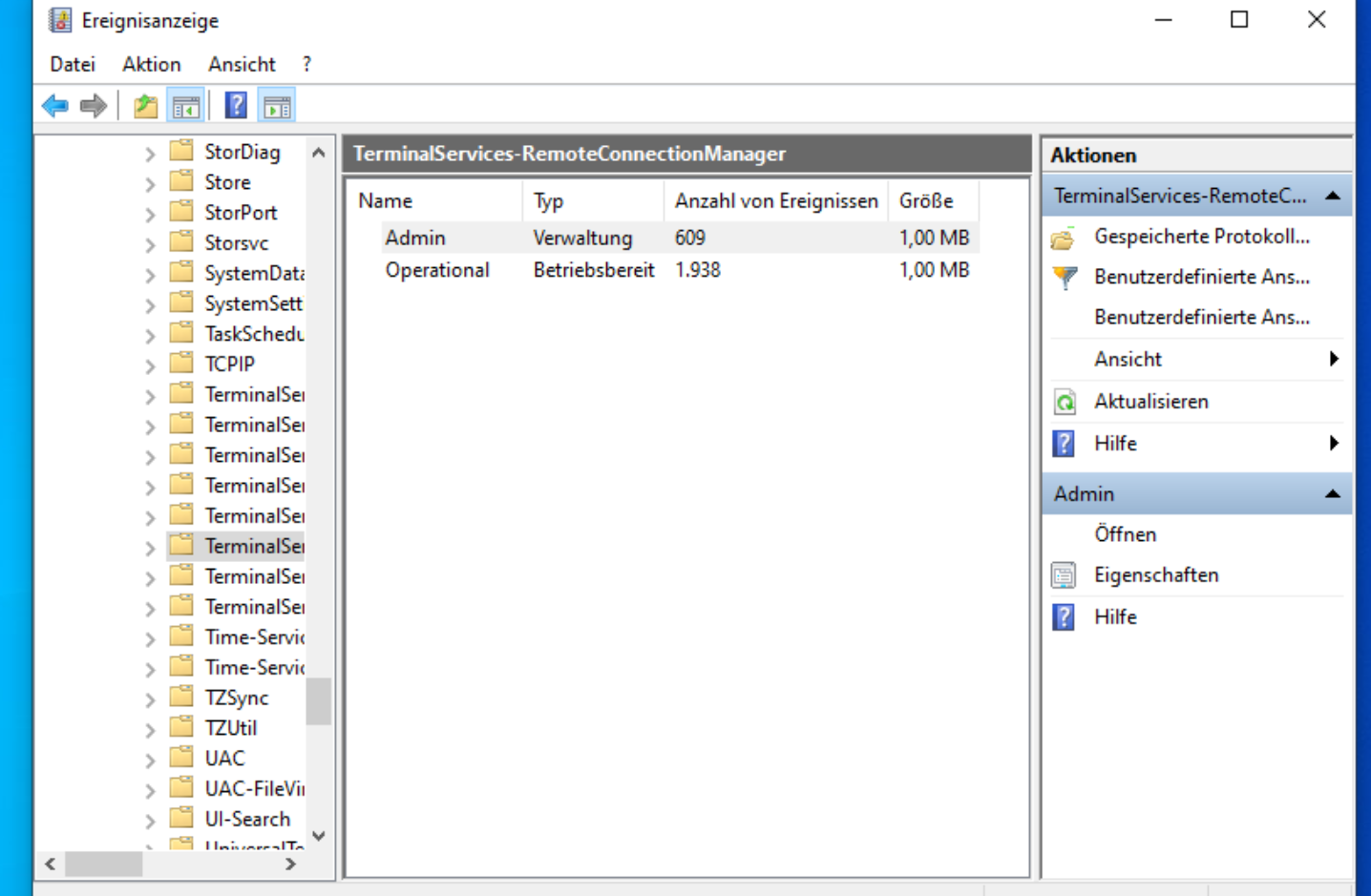Collapse the Admin actions section
The width and height of the screenshot is (1371, 896).
1333,494
